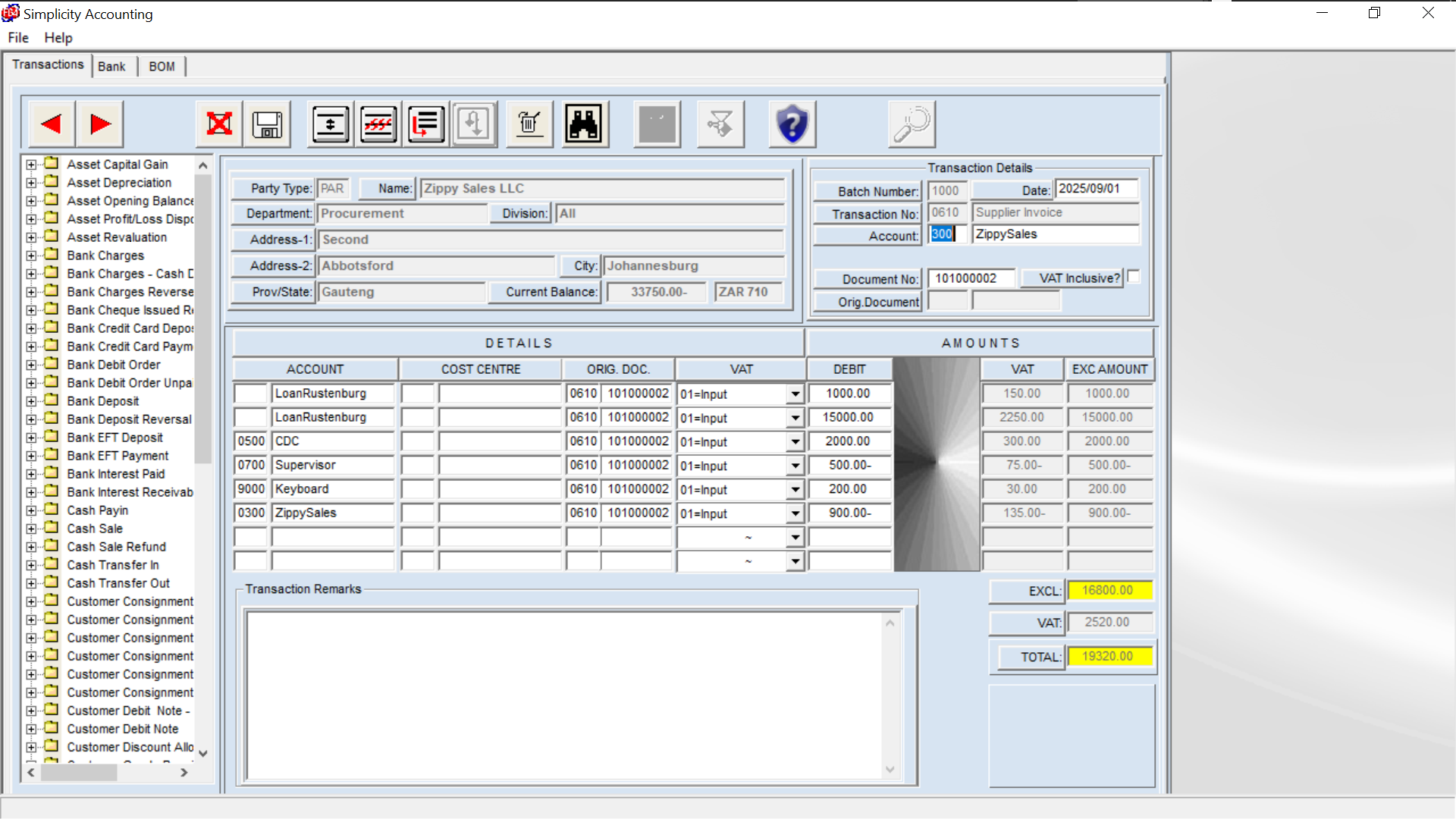Viewport: 1456px width, 819px height.
Task: Click the ACCOUNT column header
Action: coord(315,369)
